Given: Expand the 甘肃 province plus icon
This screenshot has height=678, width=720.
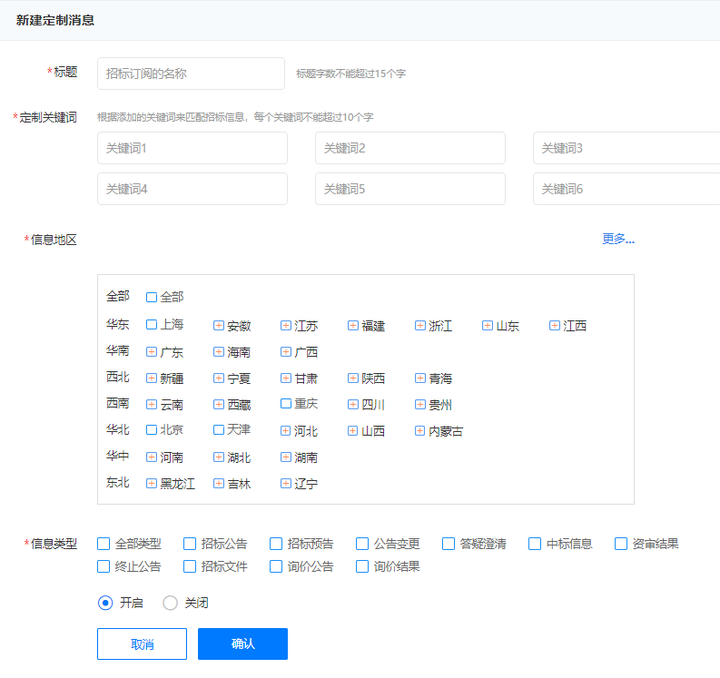Looking at the screenshot, I should click(286, 378).
